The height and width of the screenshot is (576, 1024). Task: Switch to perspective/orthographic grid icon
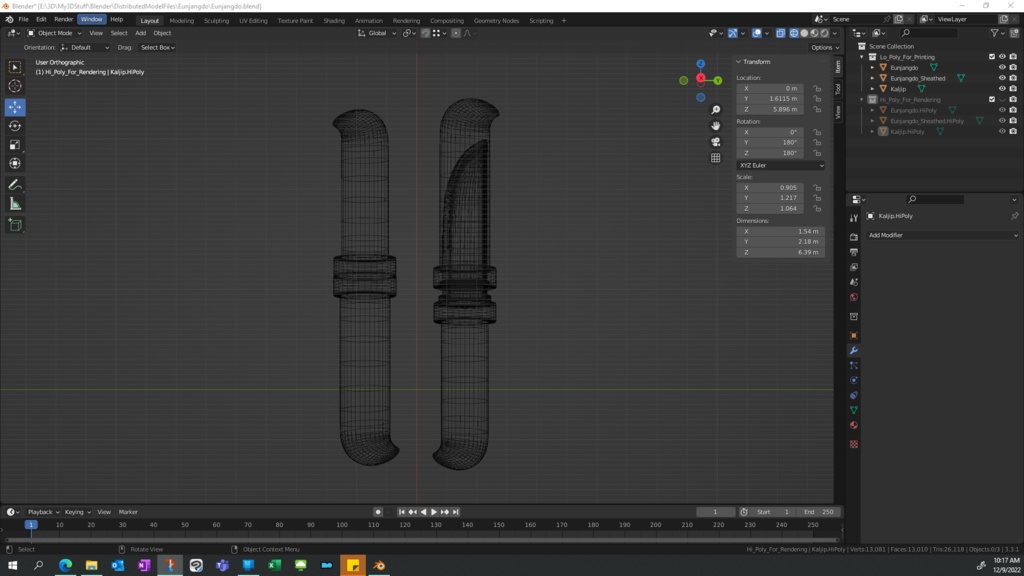coord(716,158)
